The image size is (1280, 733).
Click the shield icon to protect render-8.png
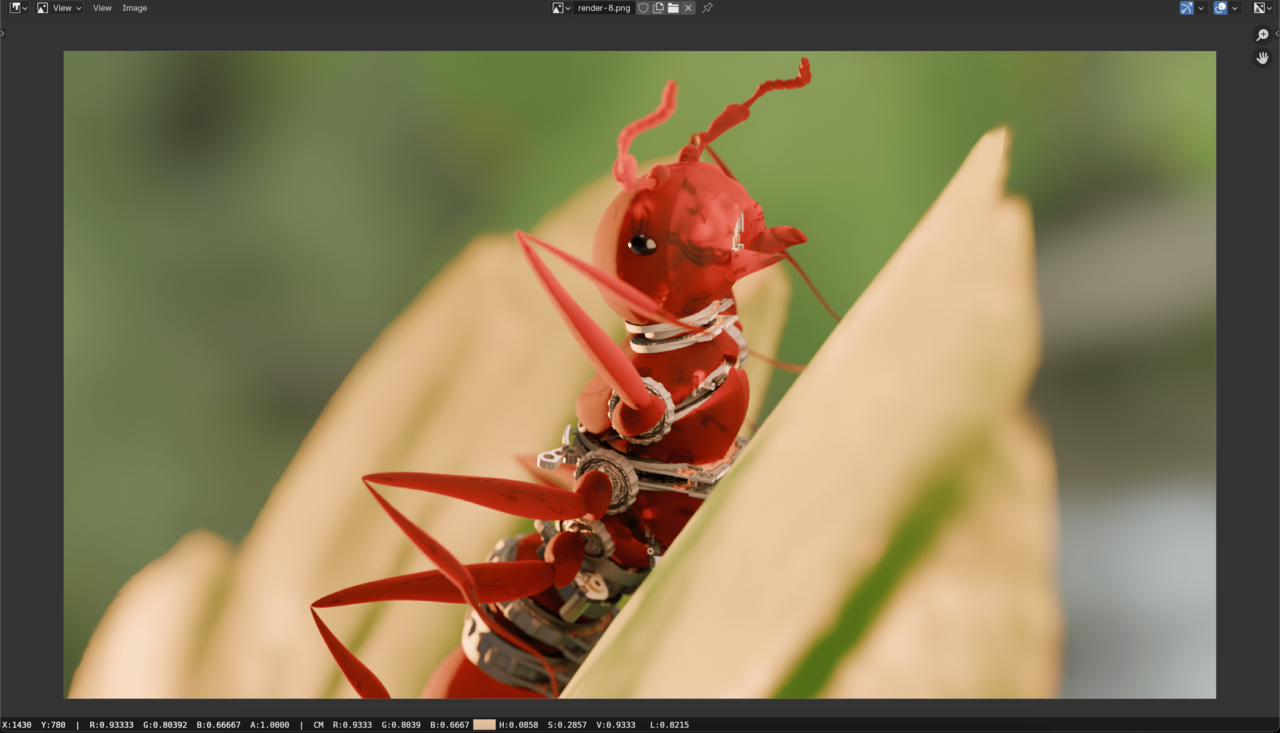(x=643, y=8)
